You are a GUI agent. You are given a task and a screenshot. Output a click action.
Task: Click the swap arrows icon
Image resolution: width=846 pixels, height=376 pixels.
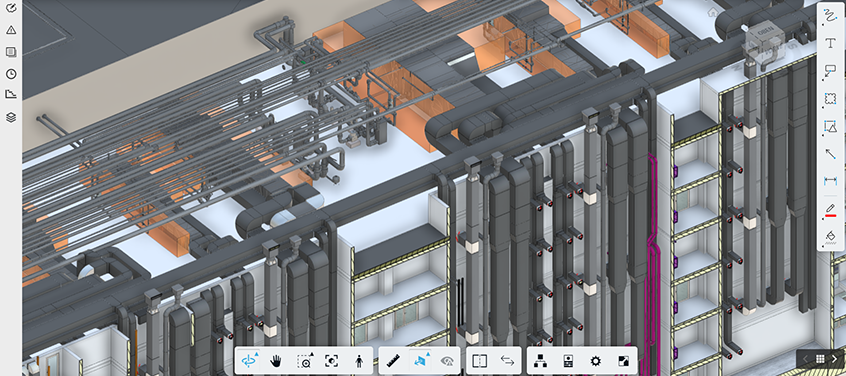507,361
